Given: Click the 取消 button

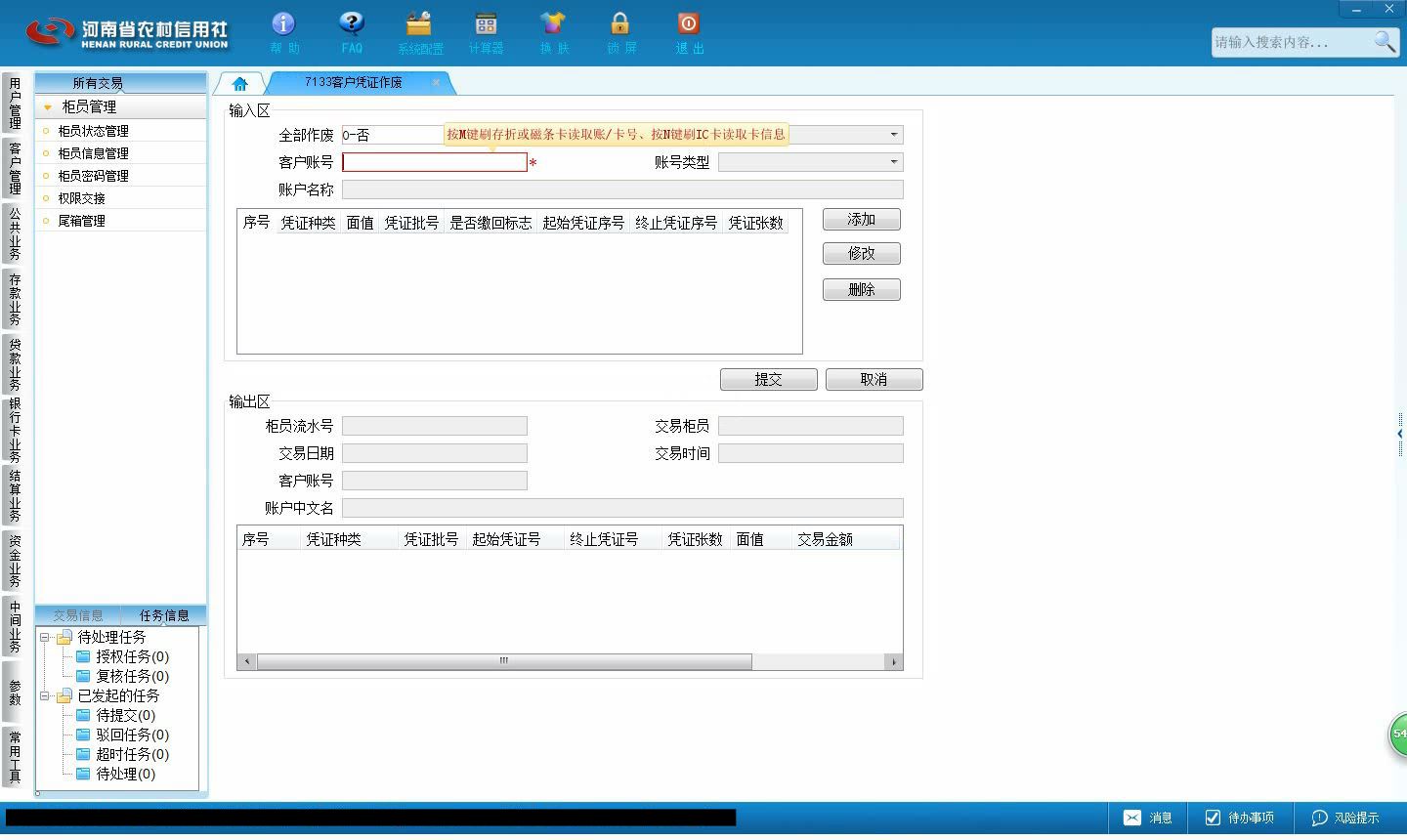Looking at the screenshot, I should coord(874,380).
